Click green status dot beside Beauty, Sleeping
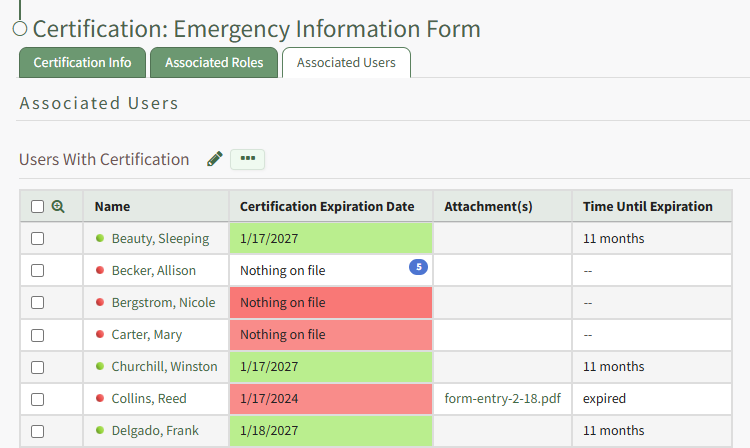 [100, 239]
